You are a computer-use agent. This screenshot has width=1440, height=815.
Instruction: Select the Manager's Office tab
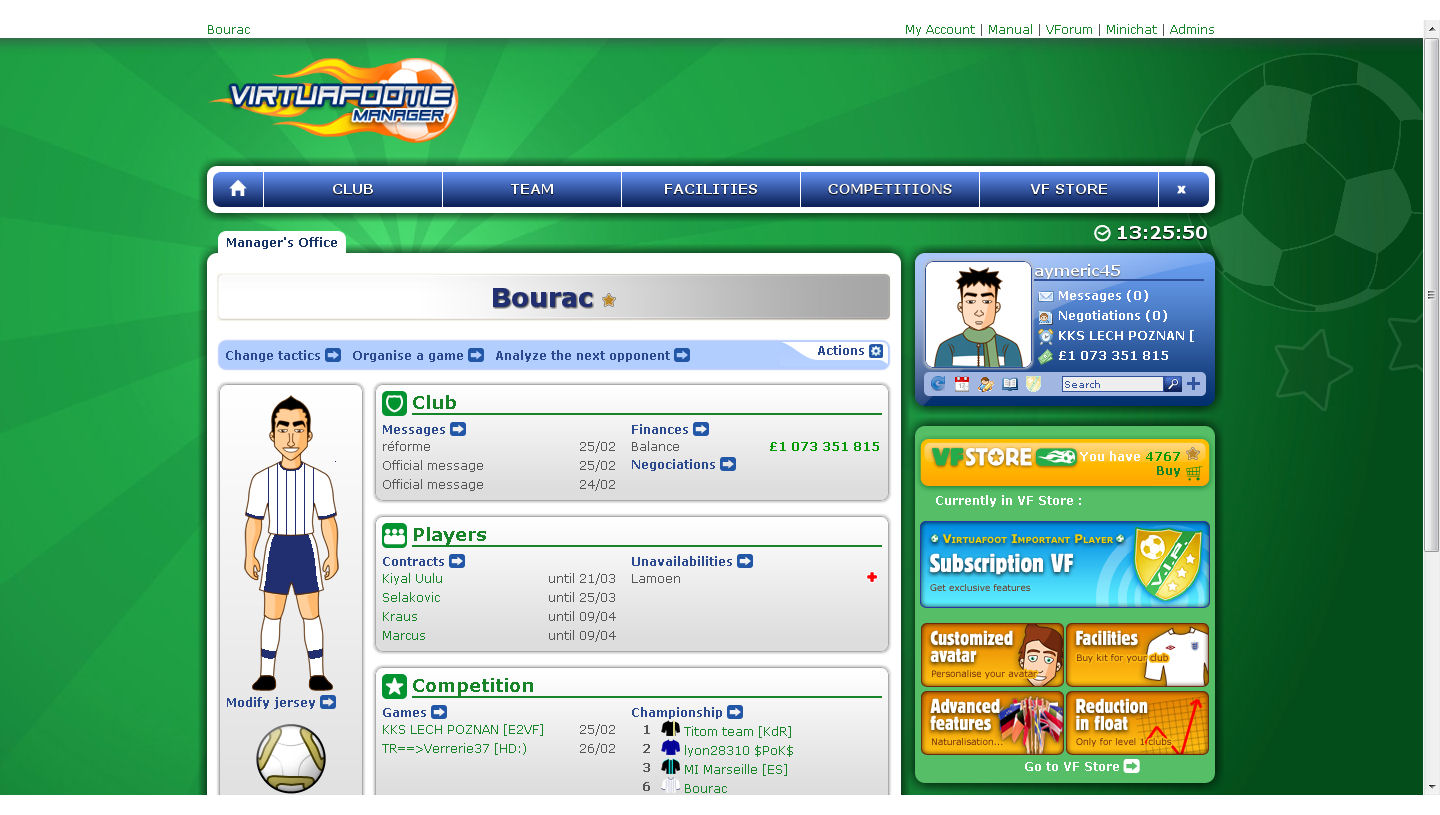click(x=282, y=242)
